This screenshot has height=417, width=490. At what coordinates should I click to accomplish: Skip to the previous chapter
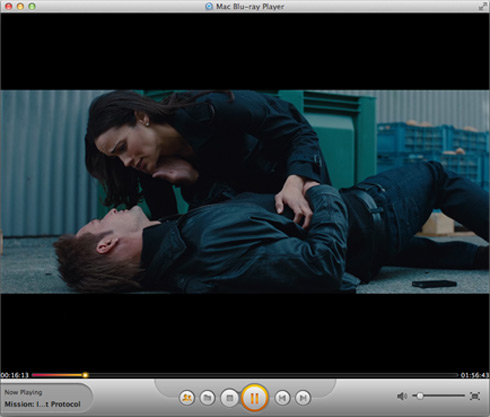(282, 398)
